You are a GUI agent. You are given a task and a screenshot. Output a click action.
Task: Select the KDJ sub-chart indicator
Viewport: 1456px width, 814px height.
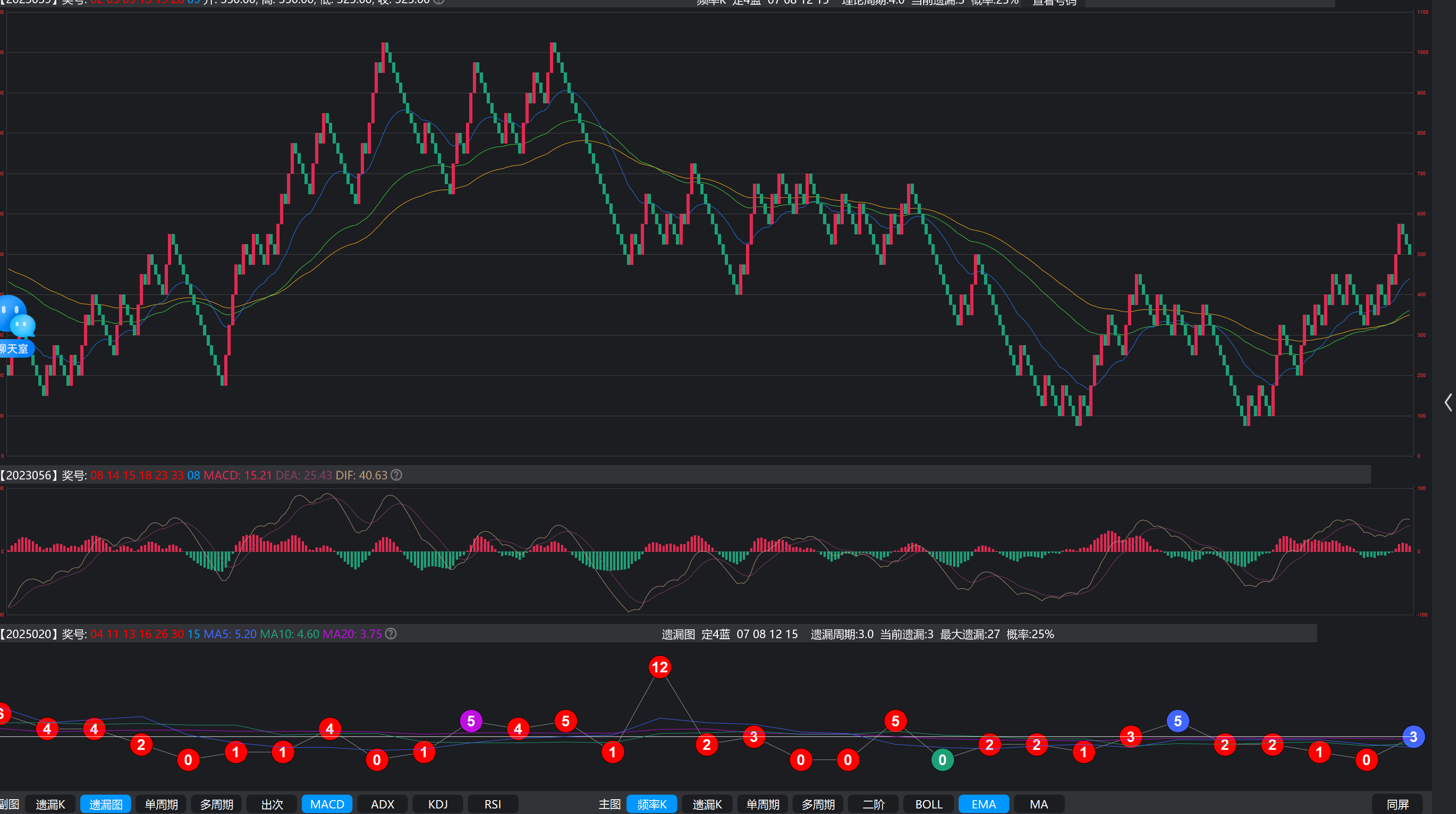437,804
